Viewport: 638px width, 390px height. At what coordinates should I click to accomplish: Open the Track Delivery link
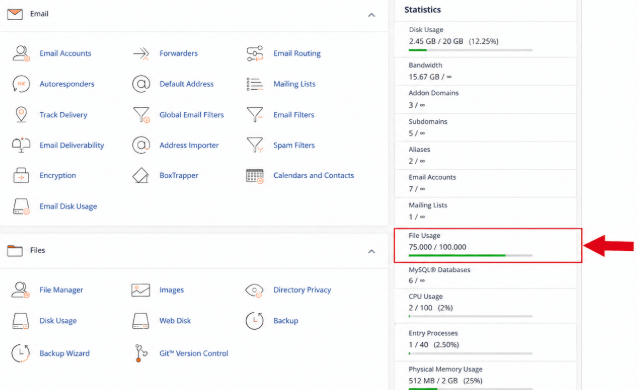(63, 115)
